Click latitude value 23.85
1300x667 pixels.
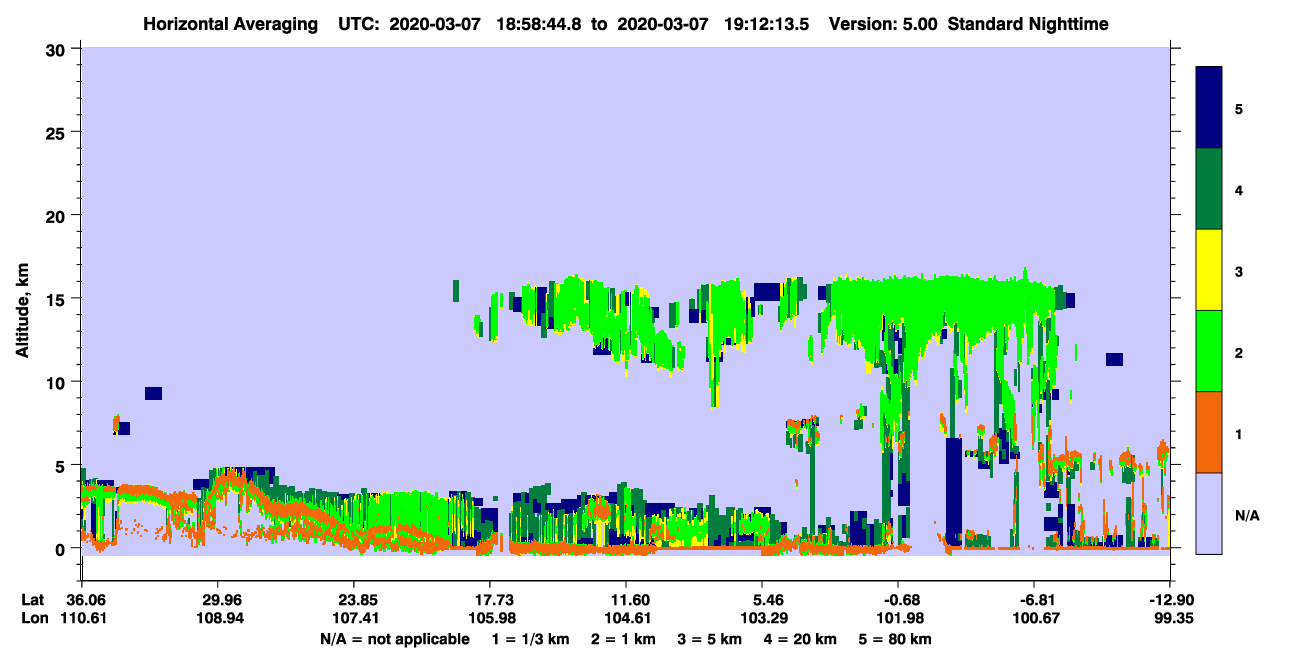coord(354,600)
